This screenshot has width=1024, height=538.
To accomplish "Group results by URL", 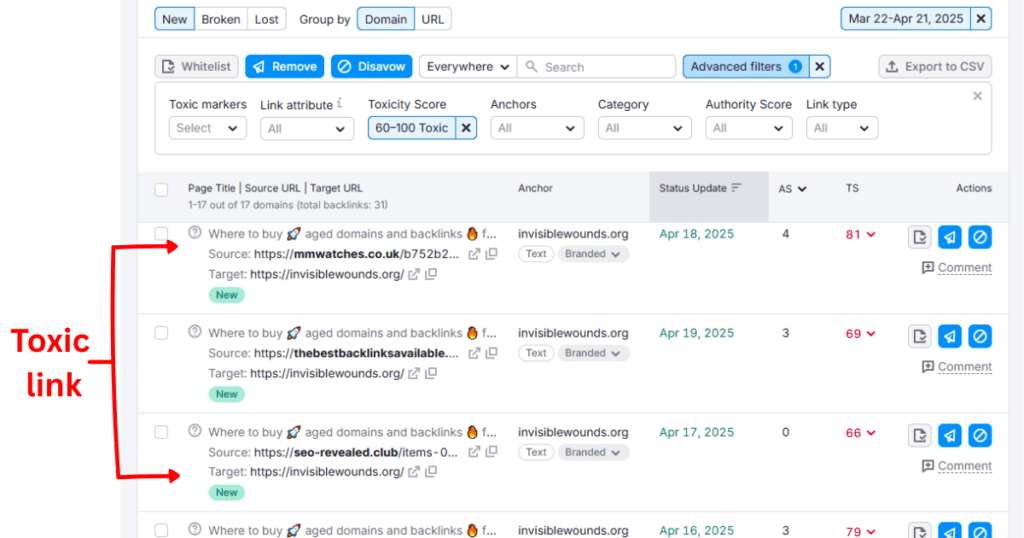I will [x=432, y=19].
